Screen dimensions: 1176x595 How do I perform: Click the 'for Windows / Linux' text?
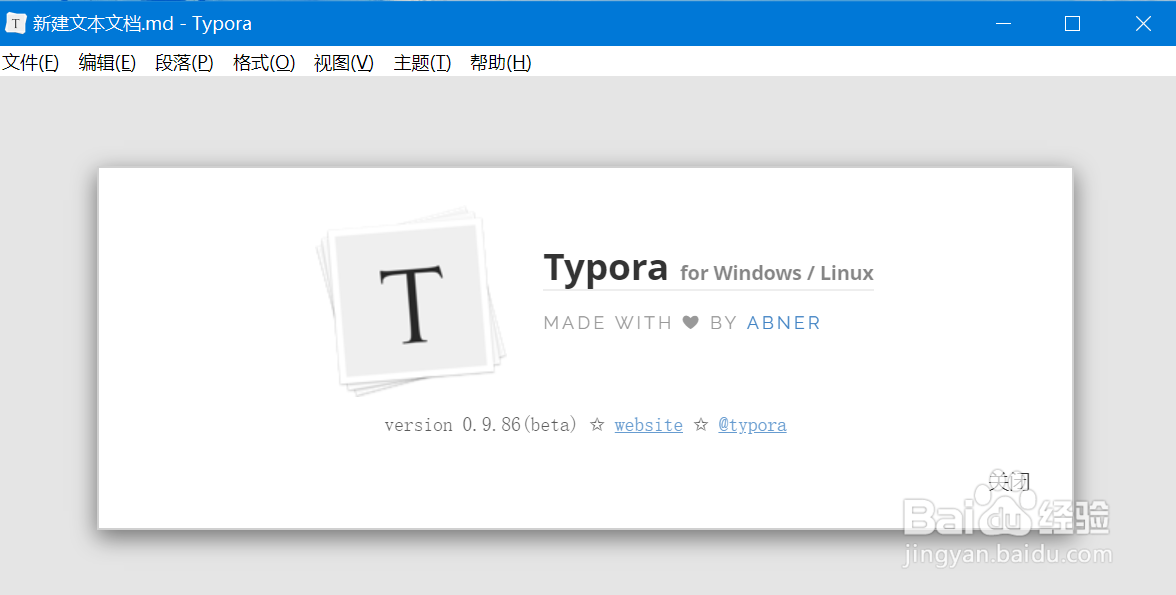click(777, 273)
